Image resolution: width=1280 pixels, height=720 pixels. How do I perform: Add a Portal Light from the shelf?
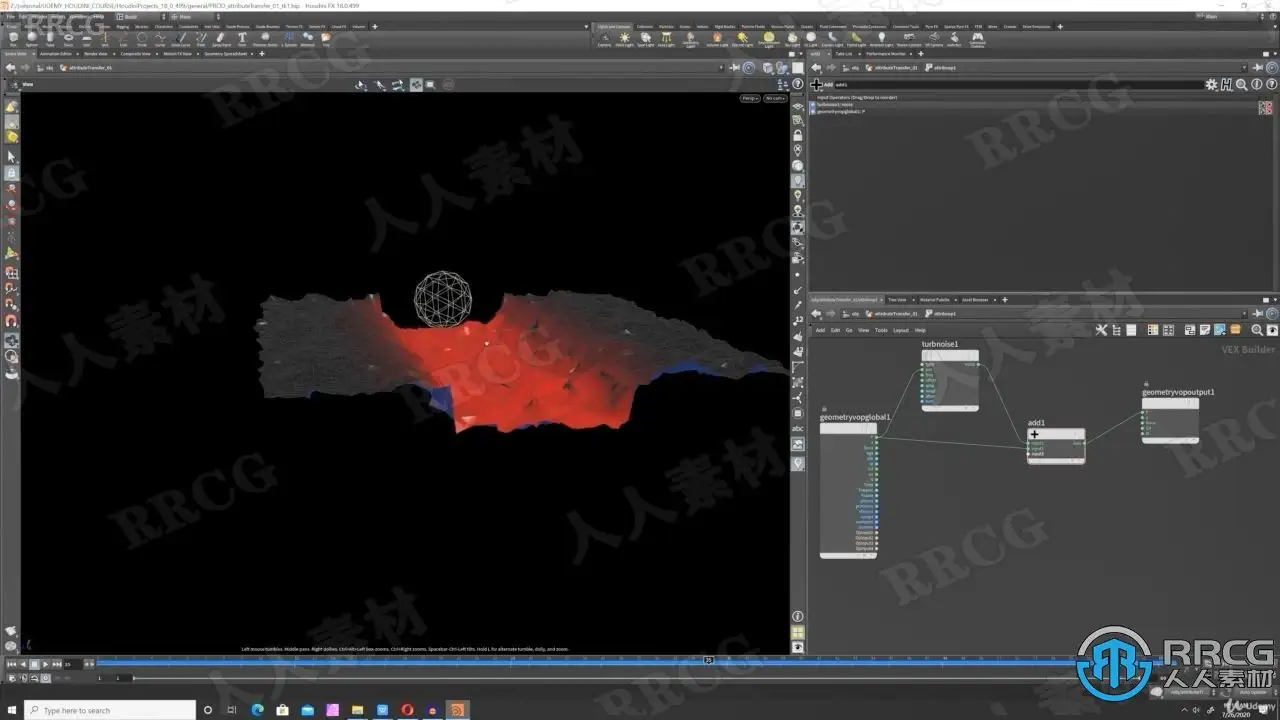coord(854,39)
